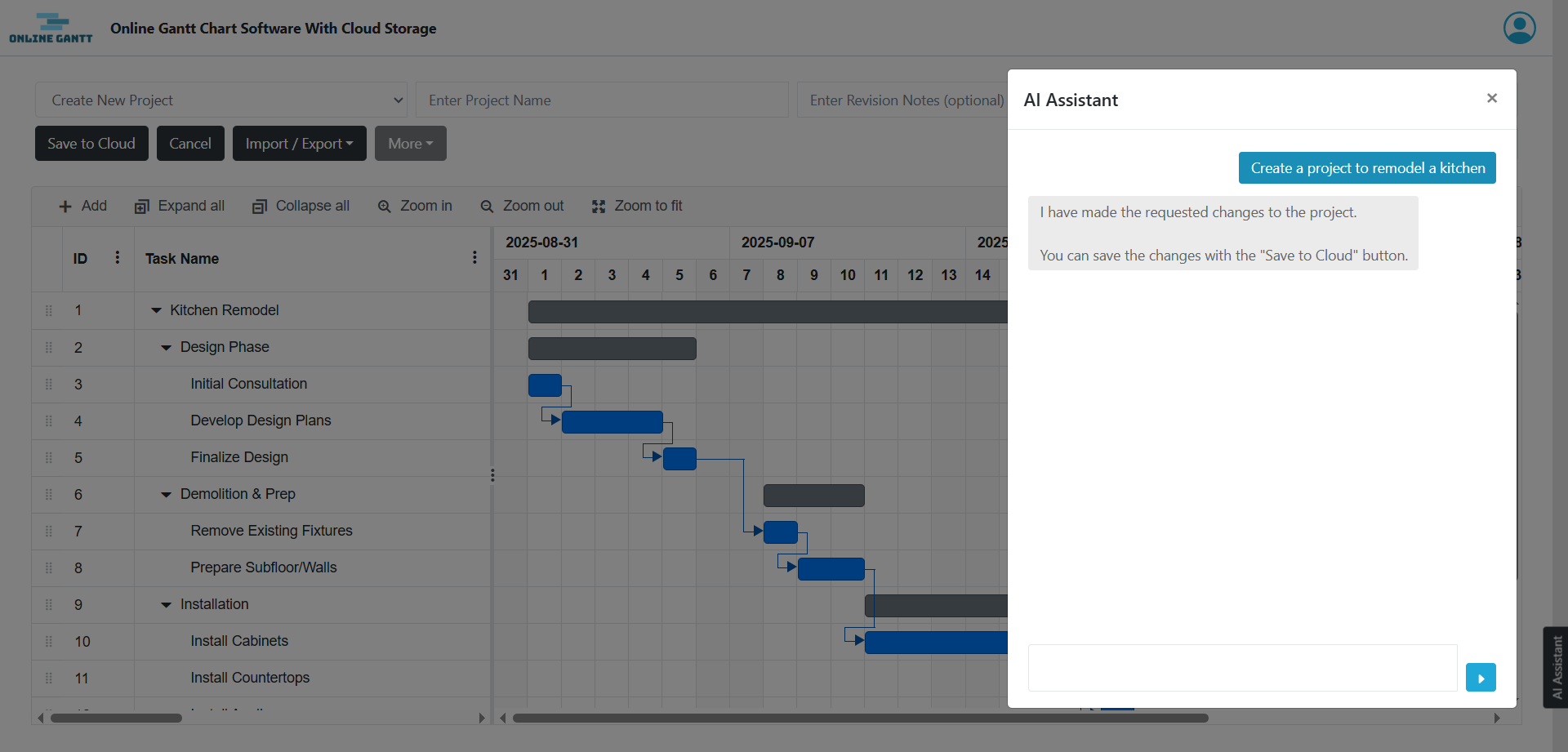Click the task list scroll left arrow
Image resolution: width=1568 pixels, height=752 pixels.
(40, 718)
